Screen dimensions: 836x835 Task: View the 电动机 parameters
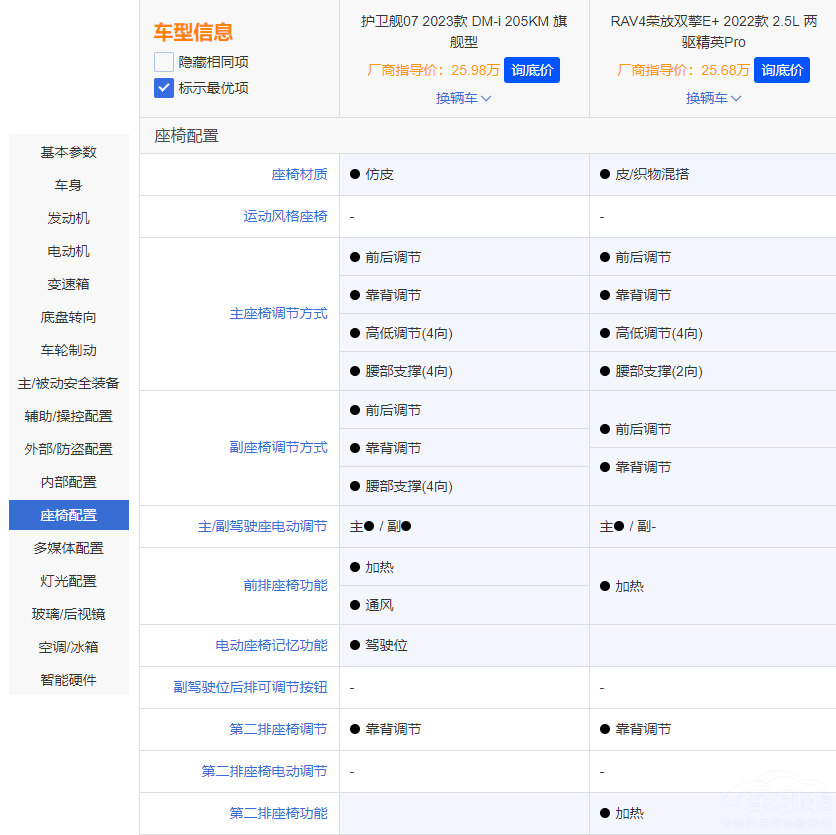pyautogui.click(x=67, y=251)
